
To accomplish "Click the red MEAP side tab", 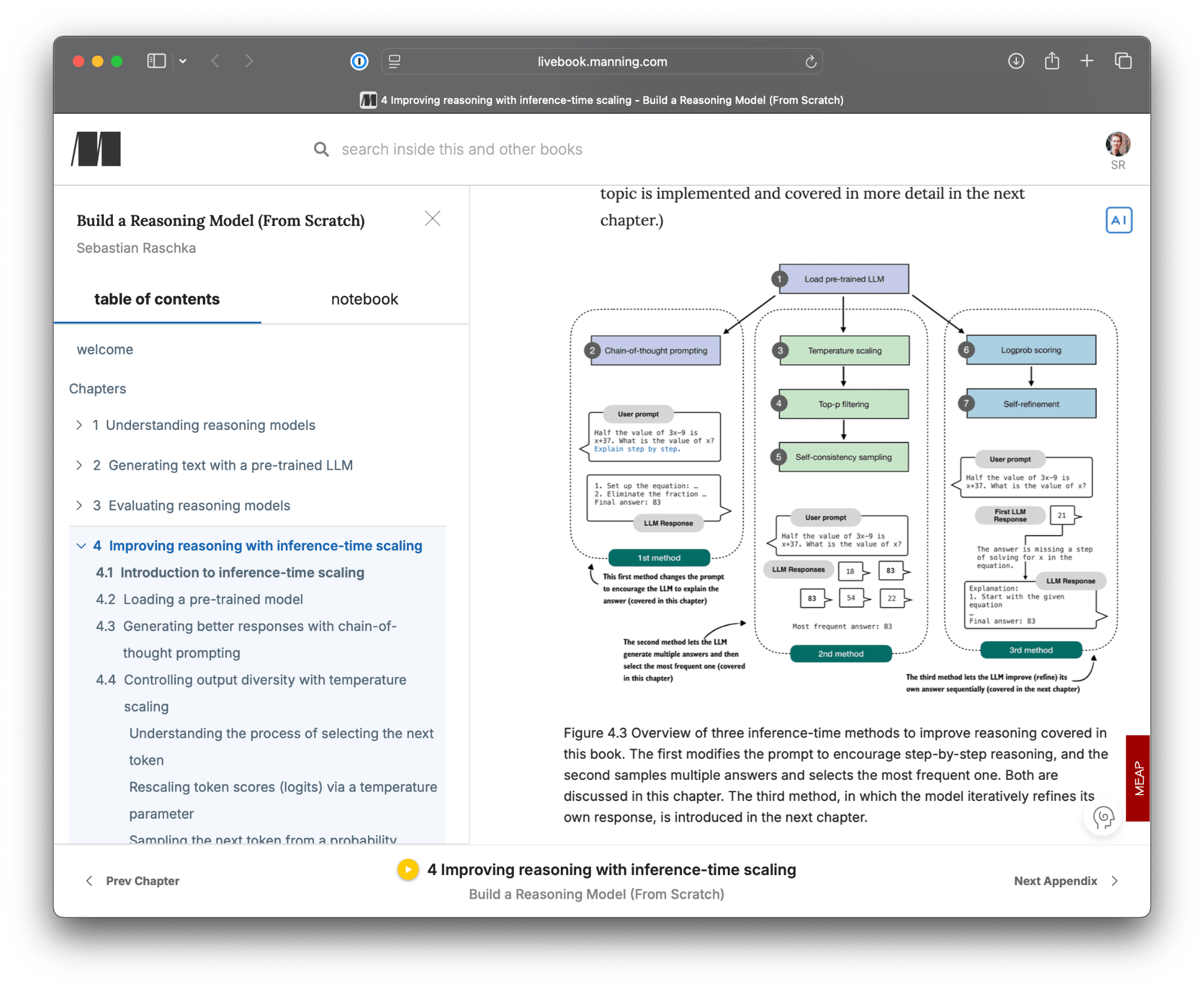I will pyautogui.click(x=1138, y=777).
